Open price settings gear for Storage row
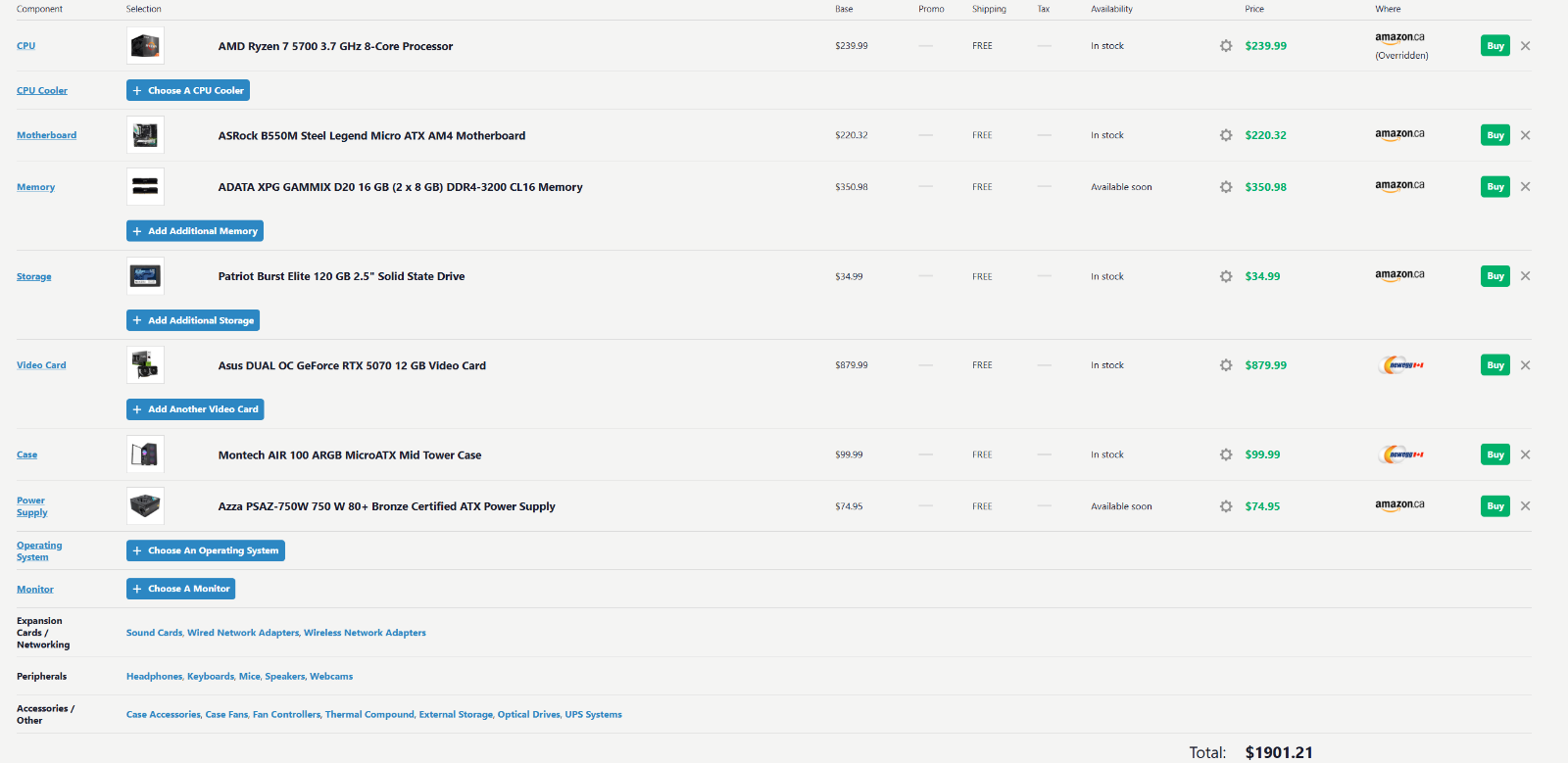The image size is (1568, 763). [1226, 276]
